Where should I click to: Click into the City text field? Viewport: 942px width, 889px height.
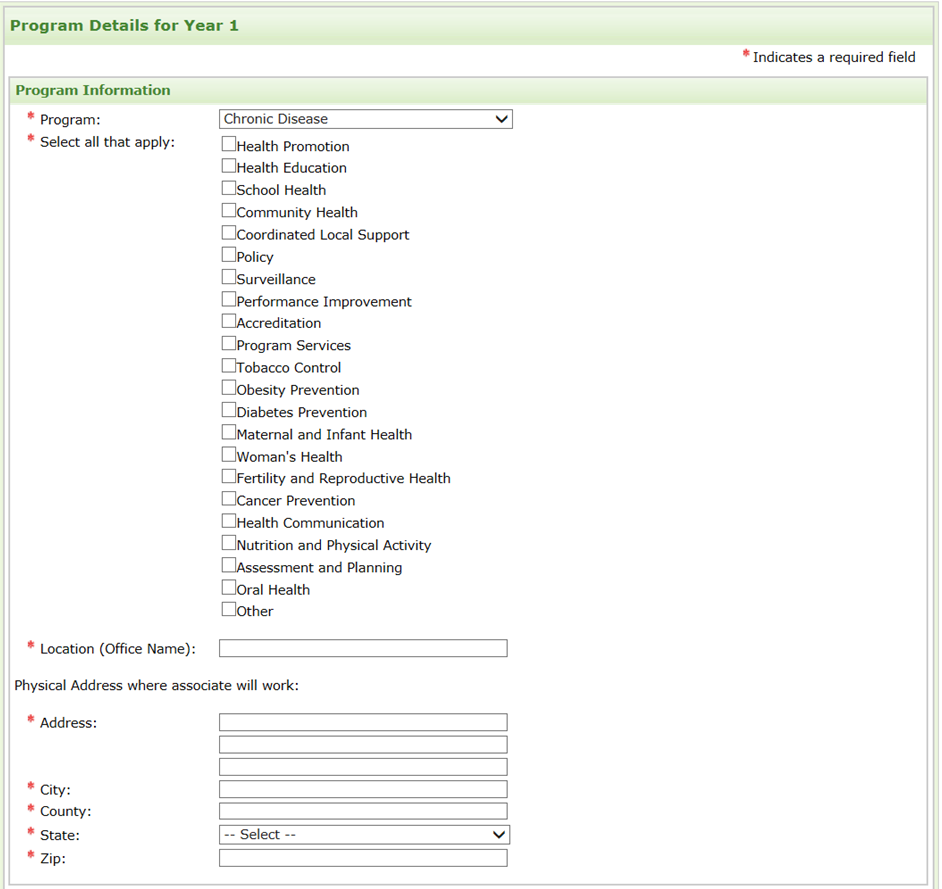[x=362, y=789]
